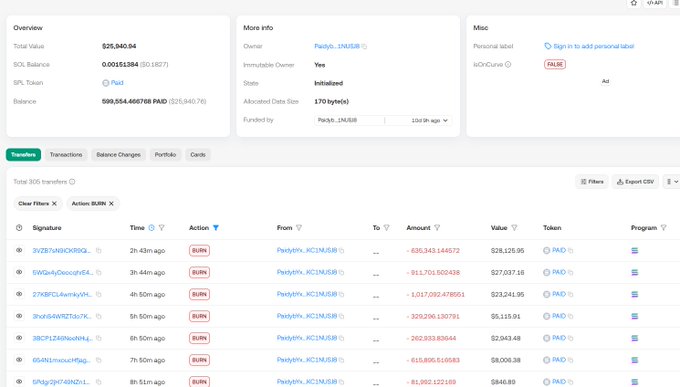Open Balance Changes tab

coord(118,155)
